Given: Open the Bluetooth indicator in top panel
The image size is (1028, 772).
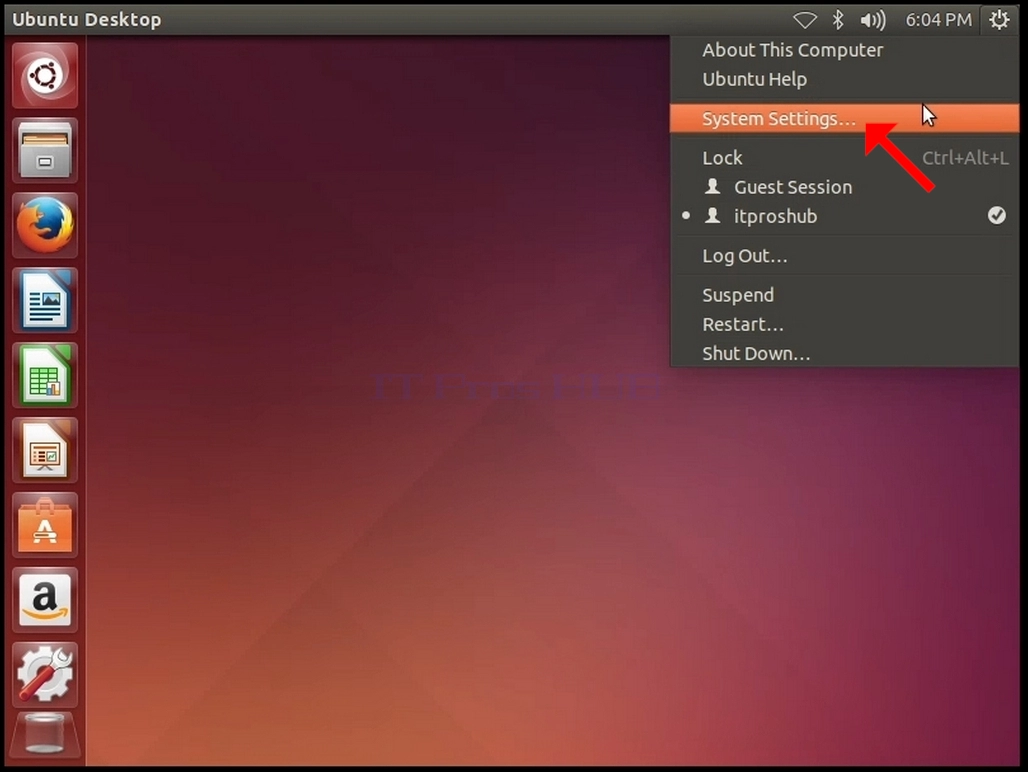Looking at the screenshot, I should pyautogui.click(x=838, y=20).
